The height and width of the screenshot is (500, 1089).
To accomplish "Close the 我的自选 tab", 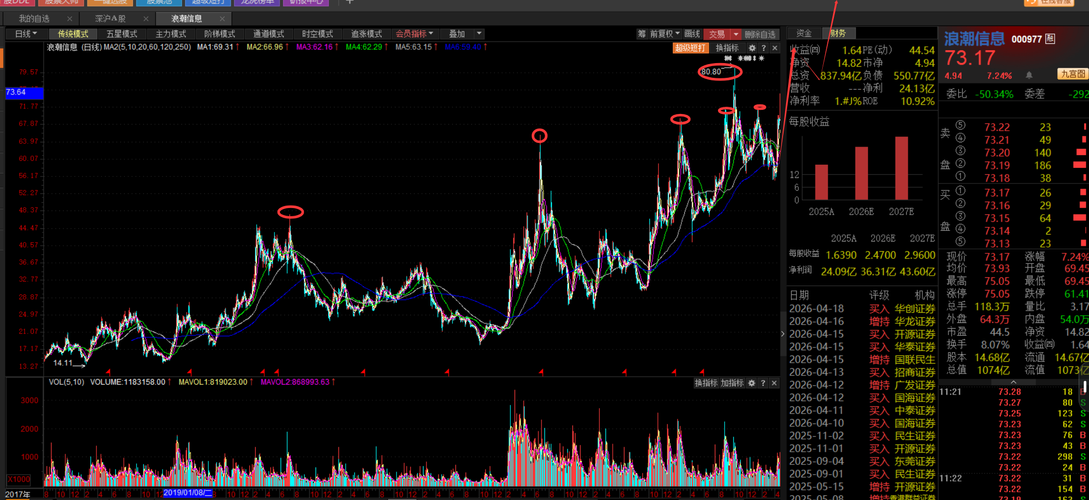I will point(71,19).
